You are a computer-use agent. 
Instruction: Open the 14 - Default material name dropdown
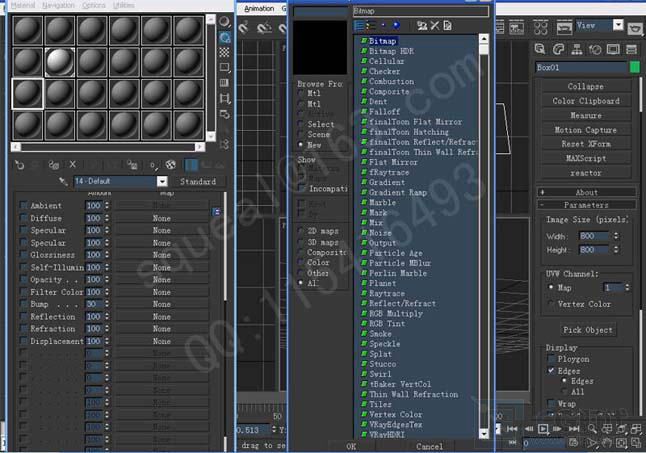pos(162,181)
